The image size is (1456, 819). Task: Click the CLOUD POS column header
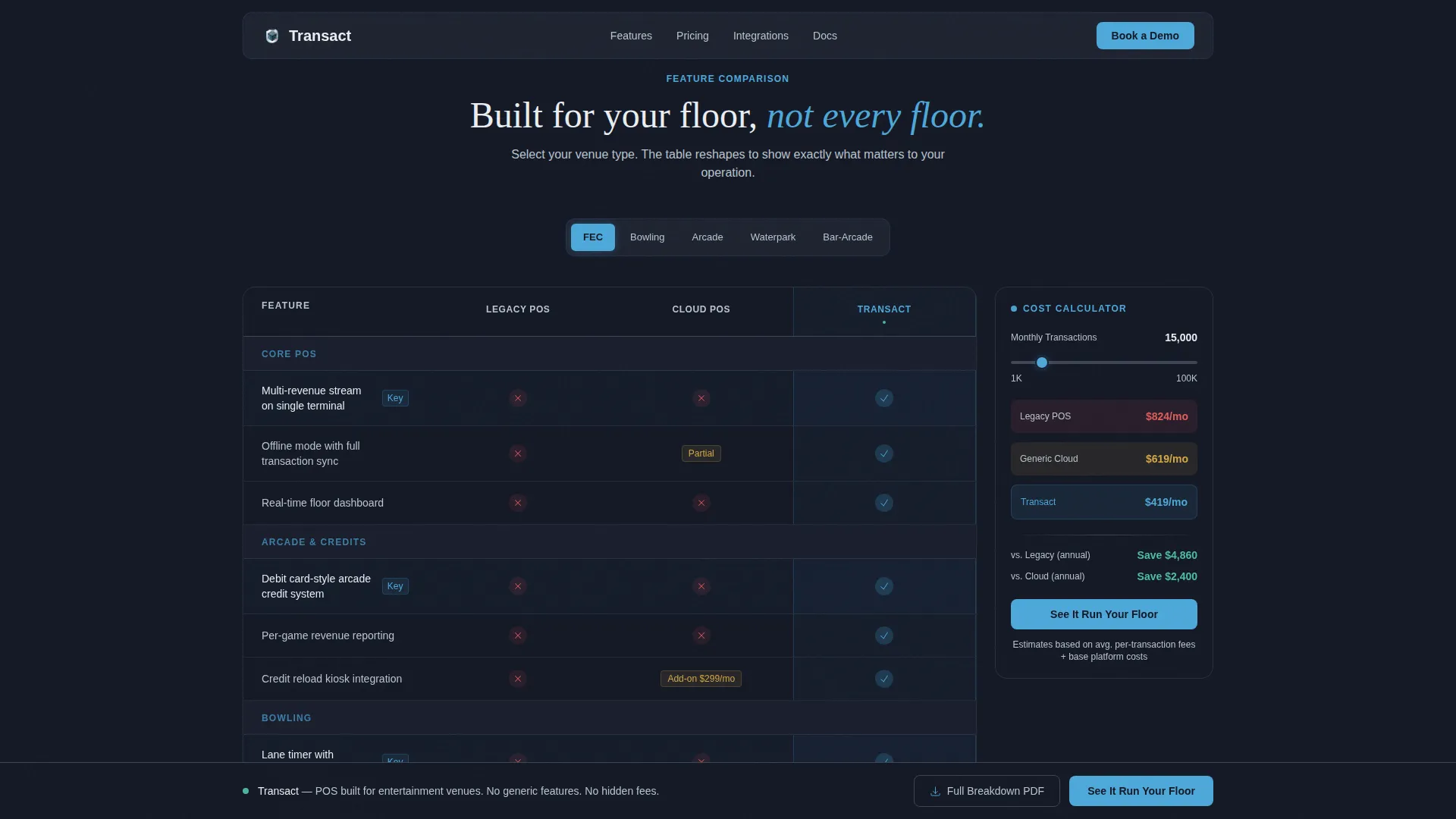[701, 309]
